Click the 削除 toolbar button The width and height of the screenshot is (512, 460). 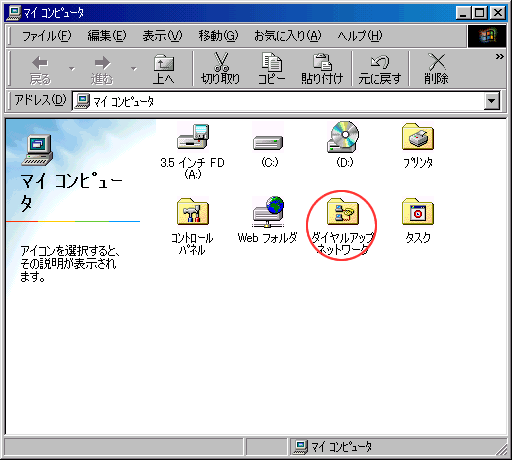[436, 69]
